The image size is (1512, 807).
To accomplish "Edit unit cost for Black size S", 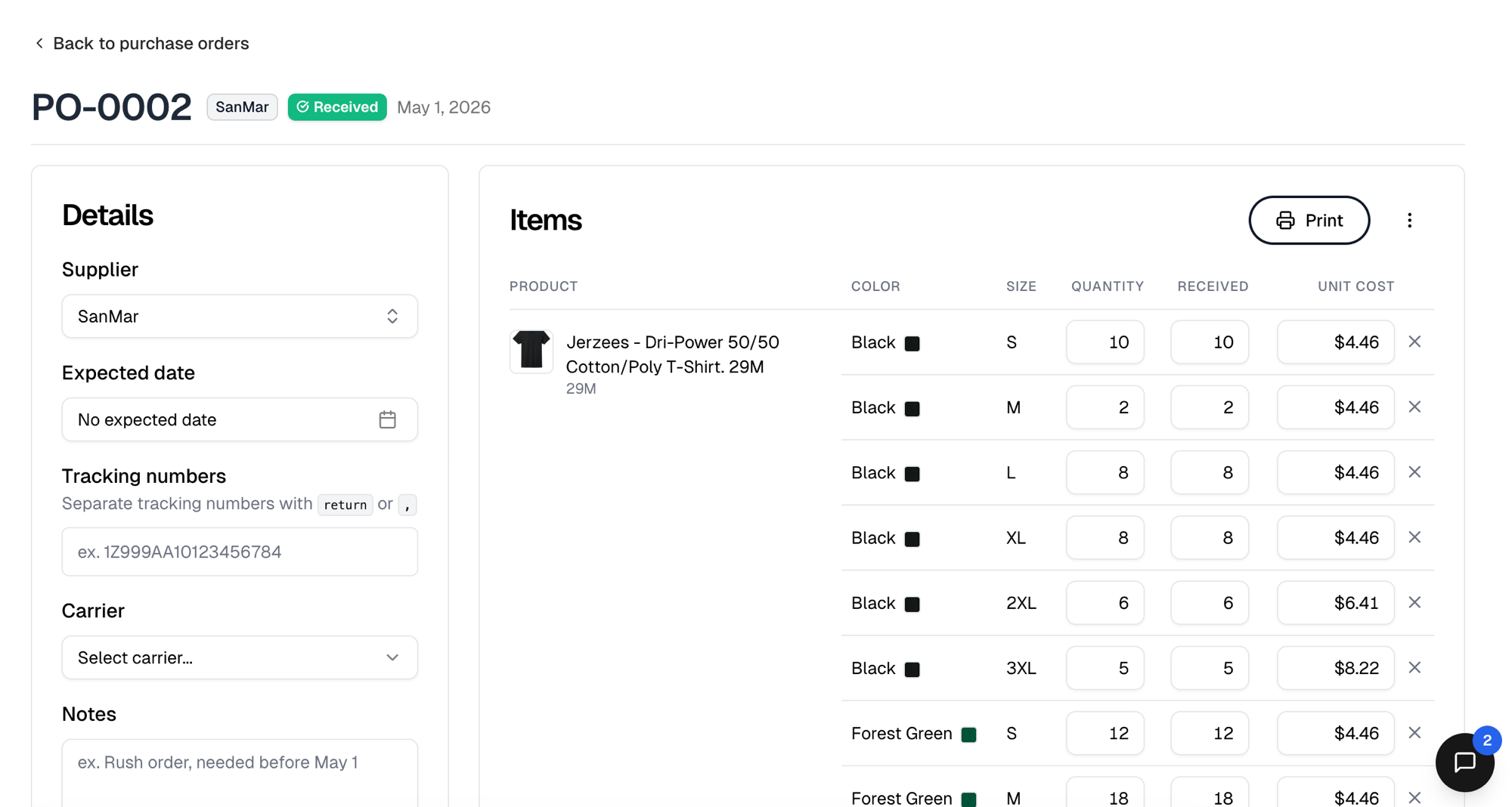I will (x=1336, y=342).
